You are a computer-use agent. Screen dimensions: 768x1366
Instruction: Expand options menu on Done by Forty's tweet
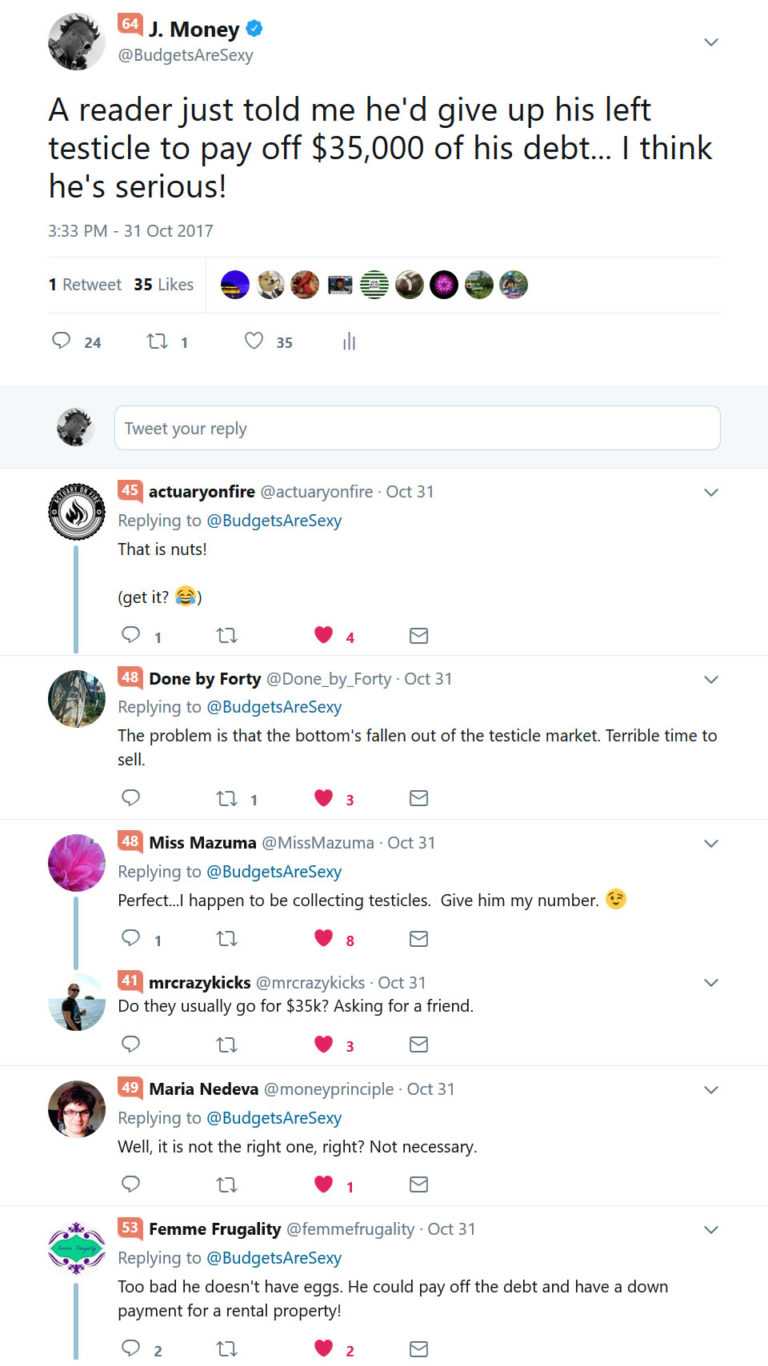tap(711, 679)
